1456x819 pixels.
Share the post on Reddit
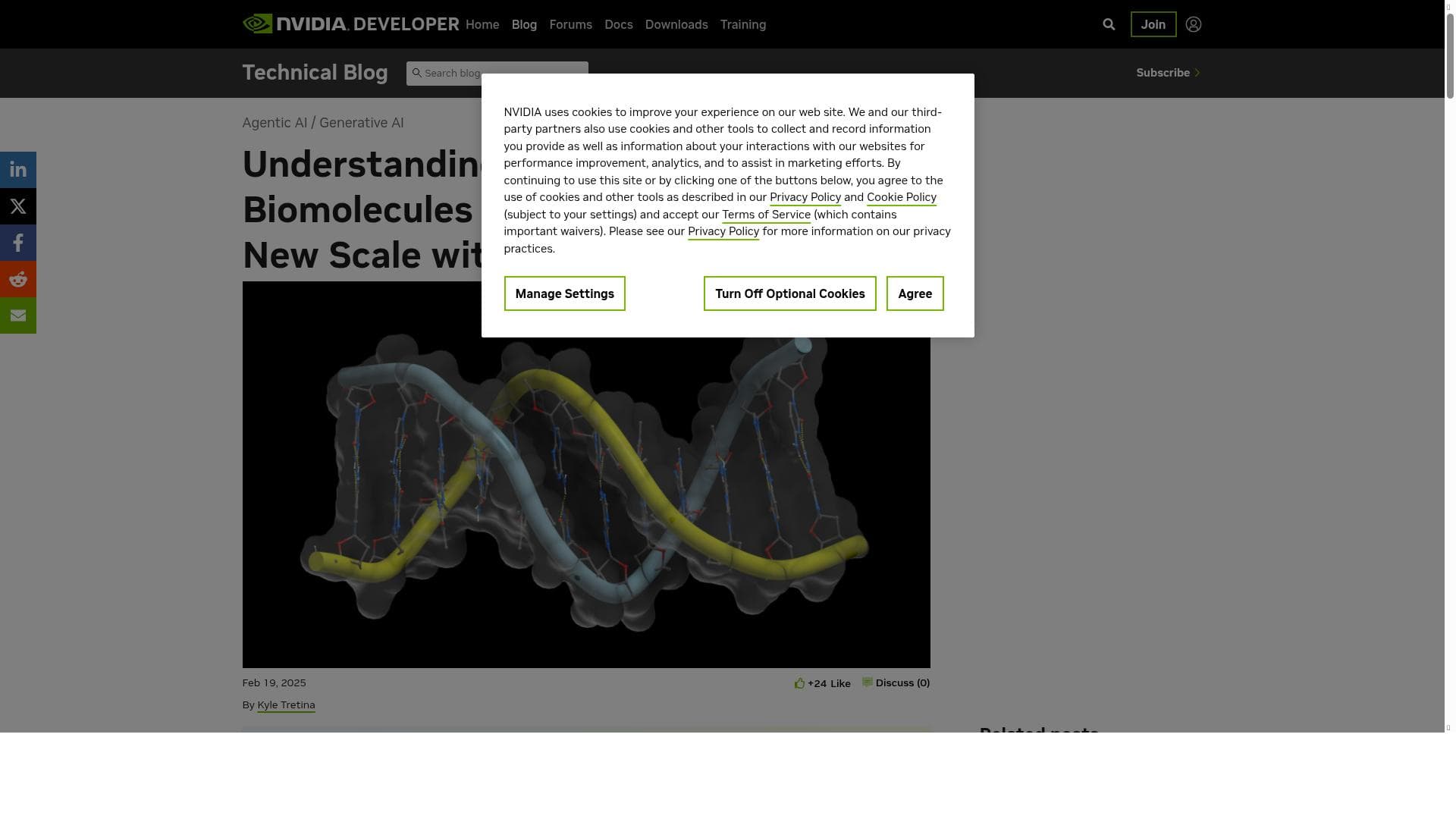[x=18, y=278]
